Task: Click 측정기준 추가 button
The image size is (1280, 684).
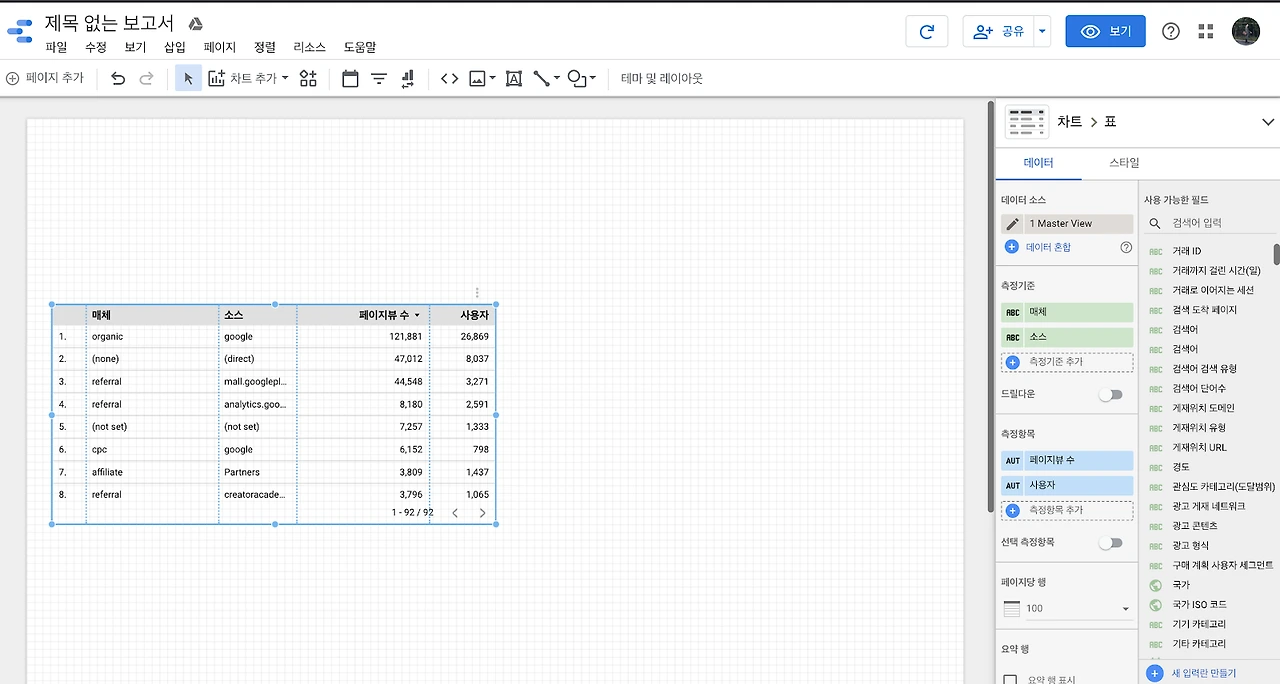Action: [x=1067, y=362]
